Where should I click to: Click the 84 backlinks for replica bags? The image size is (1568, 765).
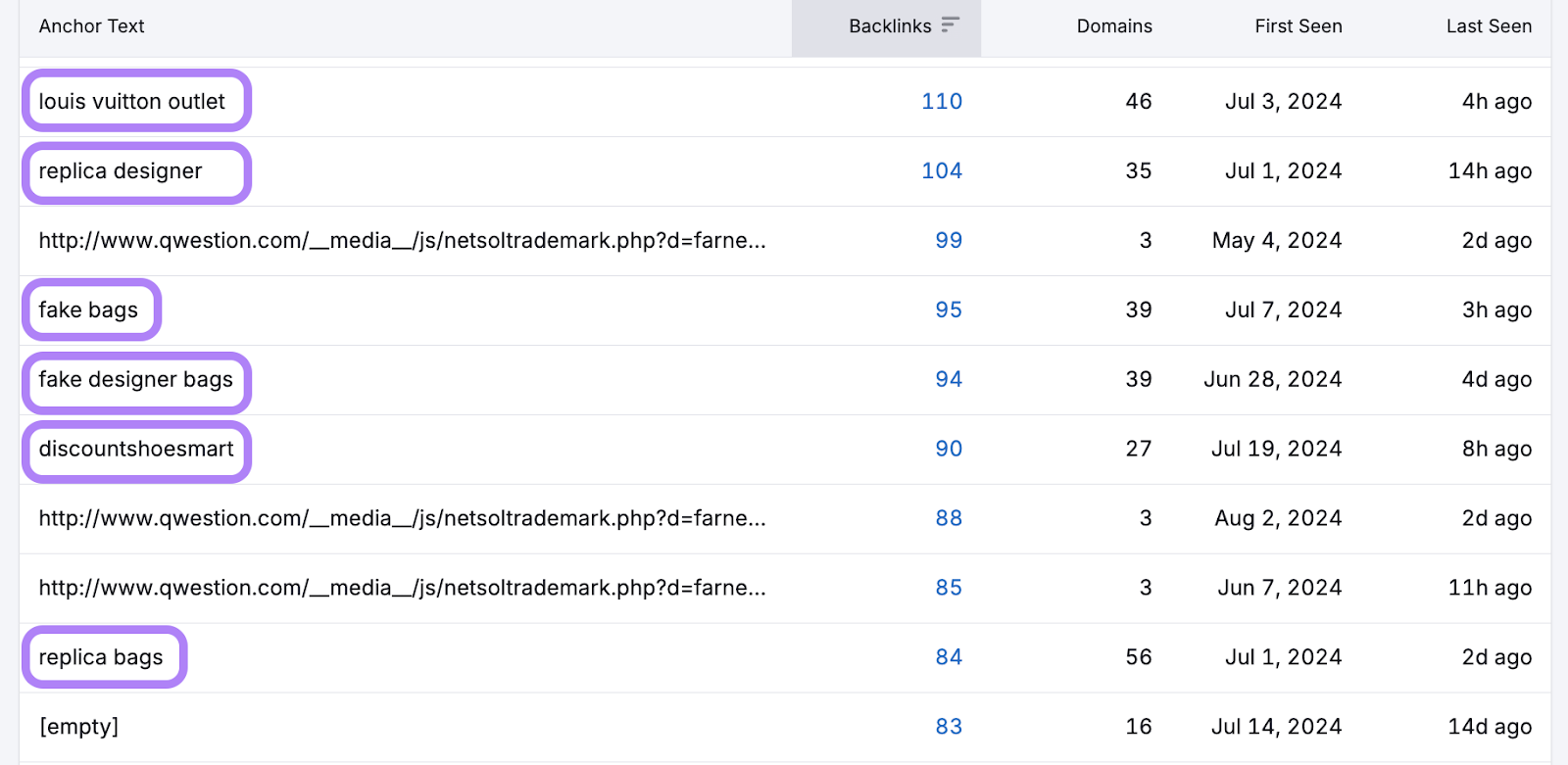click(948, 658)
